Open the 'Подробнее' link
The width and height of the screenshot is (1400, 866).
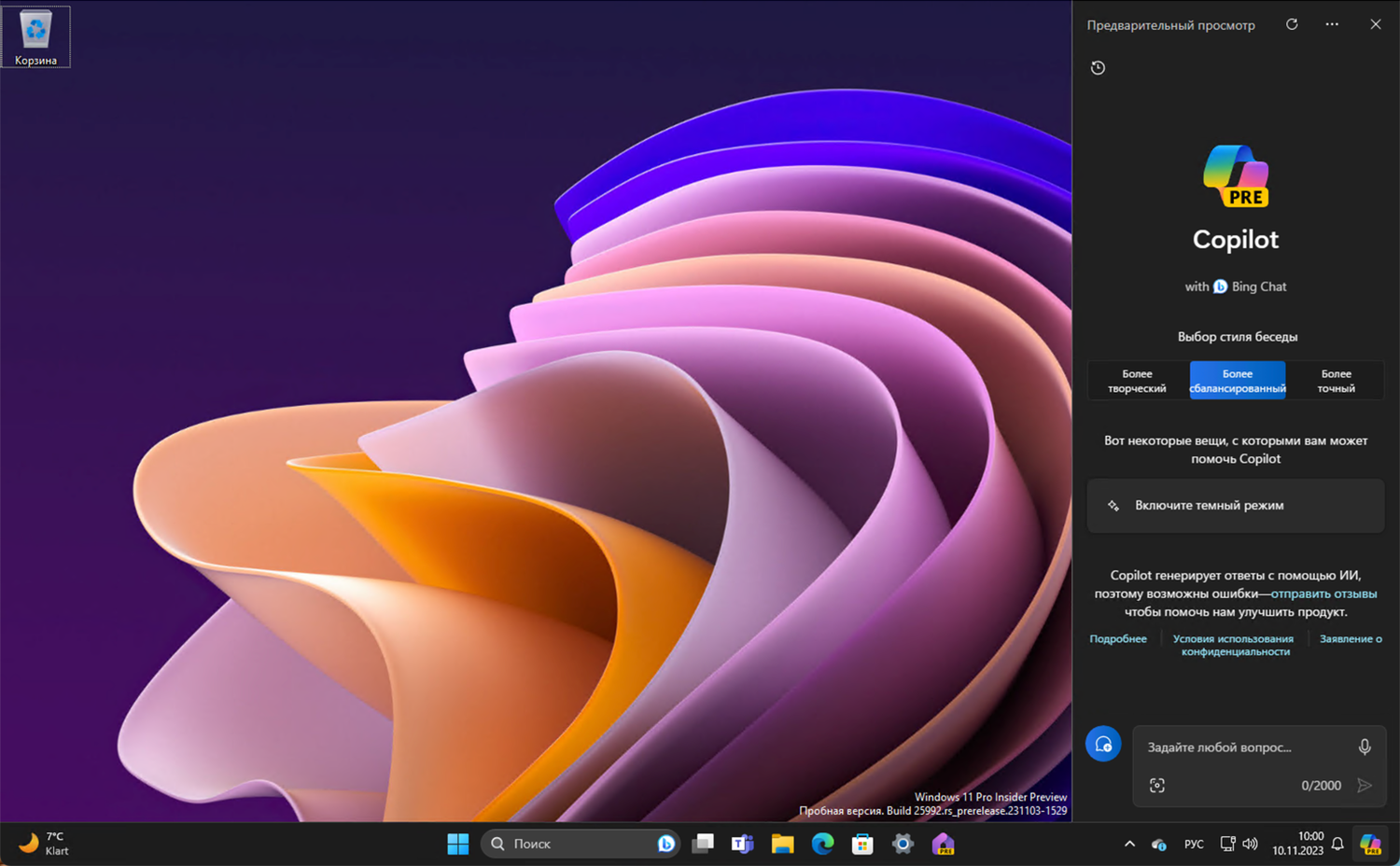[1118, 639]
